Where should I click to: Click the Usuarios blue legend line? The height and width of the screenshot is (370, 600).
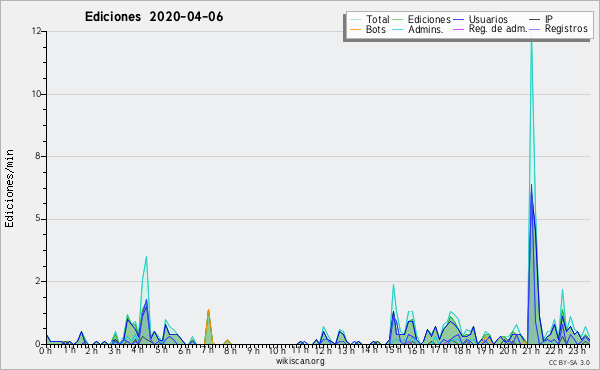[x=458, y=20]
